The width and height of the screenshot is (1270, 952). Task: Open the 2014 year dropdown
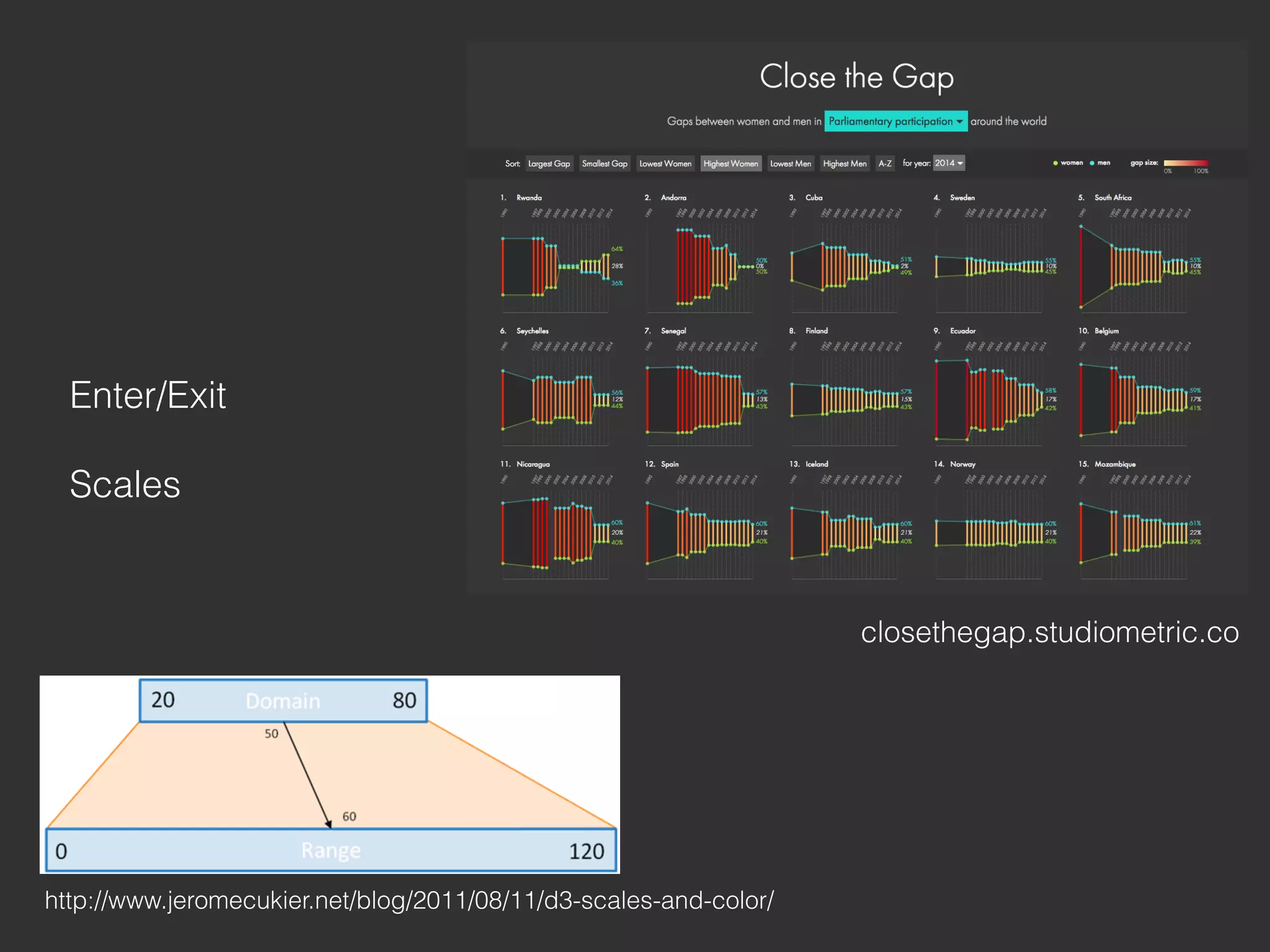(949, 163)
